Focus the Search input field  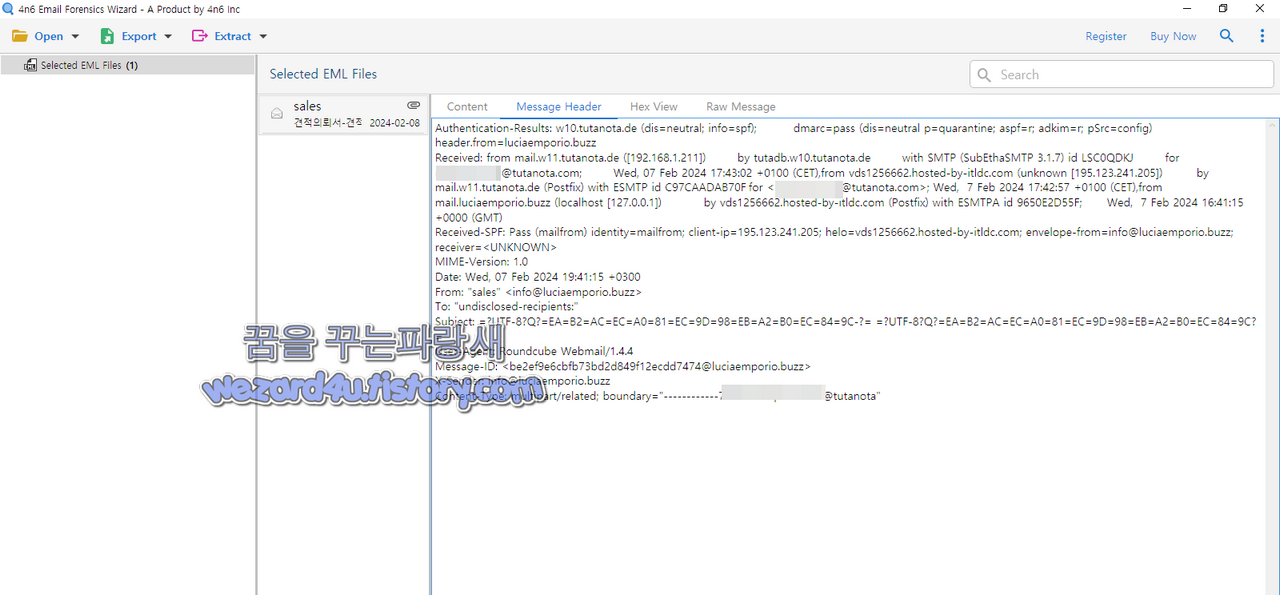tap(1121, 74)
